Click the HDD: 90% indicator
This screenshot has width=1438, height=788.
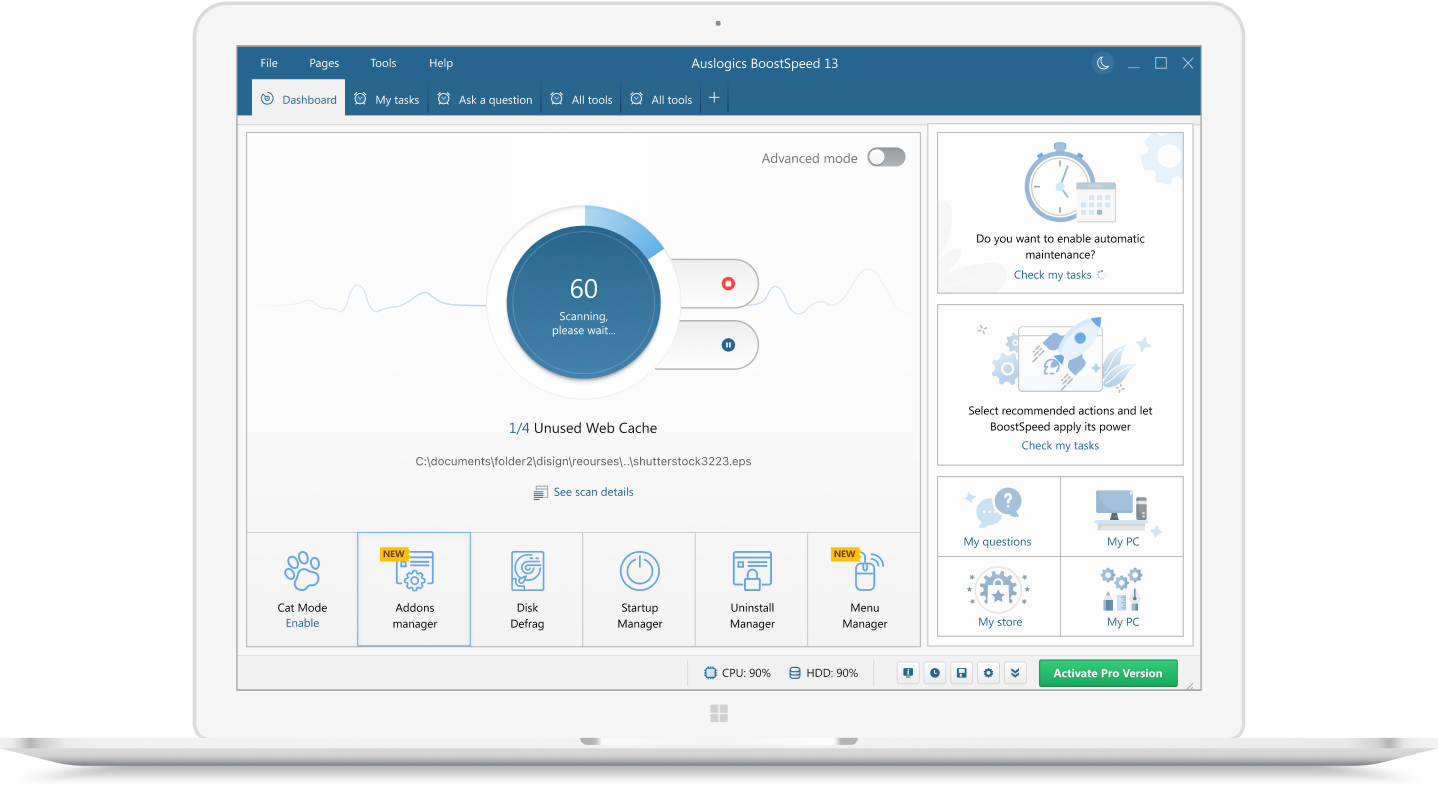tap(824, 673)
